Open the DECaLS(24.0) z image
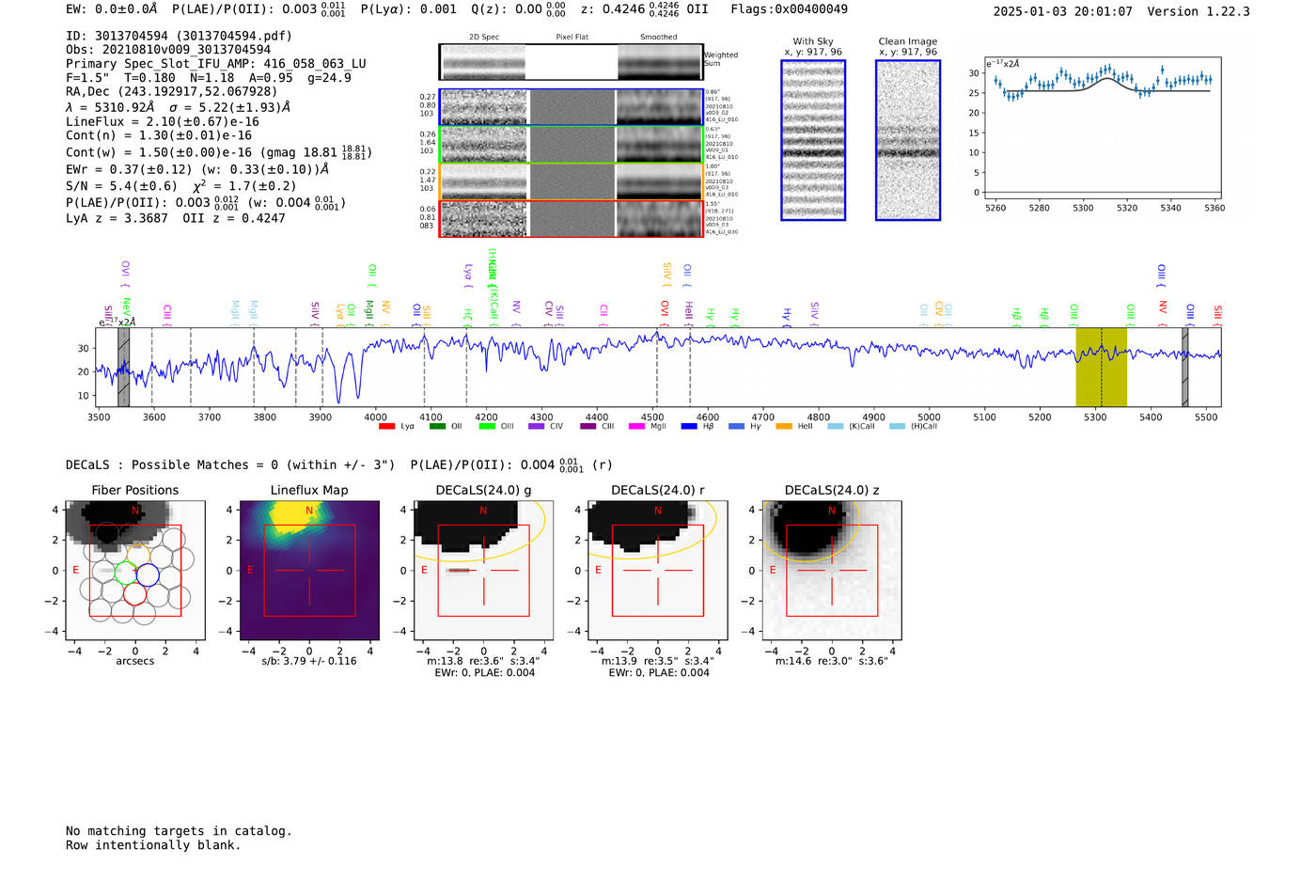The width and height of the screenshot is (1316, 896). point(831,570)
